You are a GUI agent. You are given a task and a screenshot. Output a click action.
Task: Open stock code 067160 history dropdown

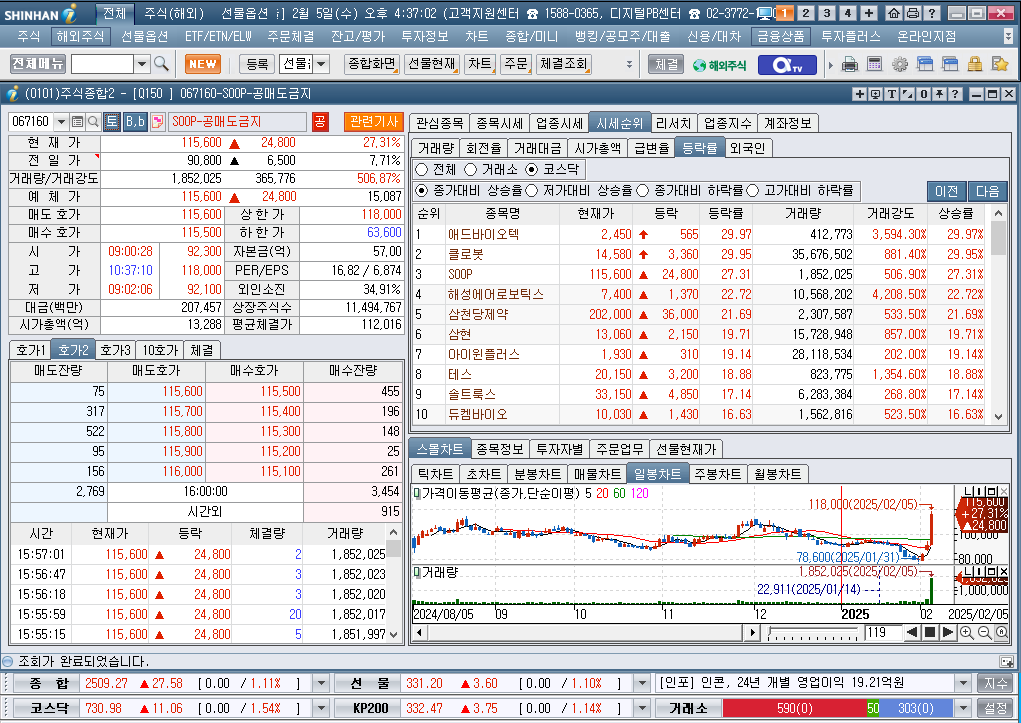coord(61,122)
